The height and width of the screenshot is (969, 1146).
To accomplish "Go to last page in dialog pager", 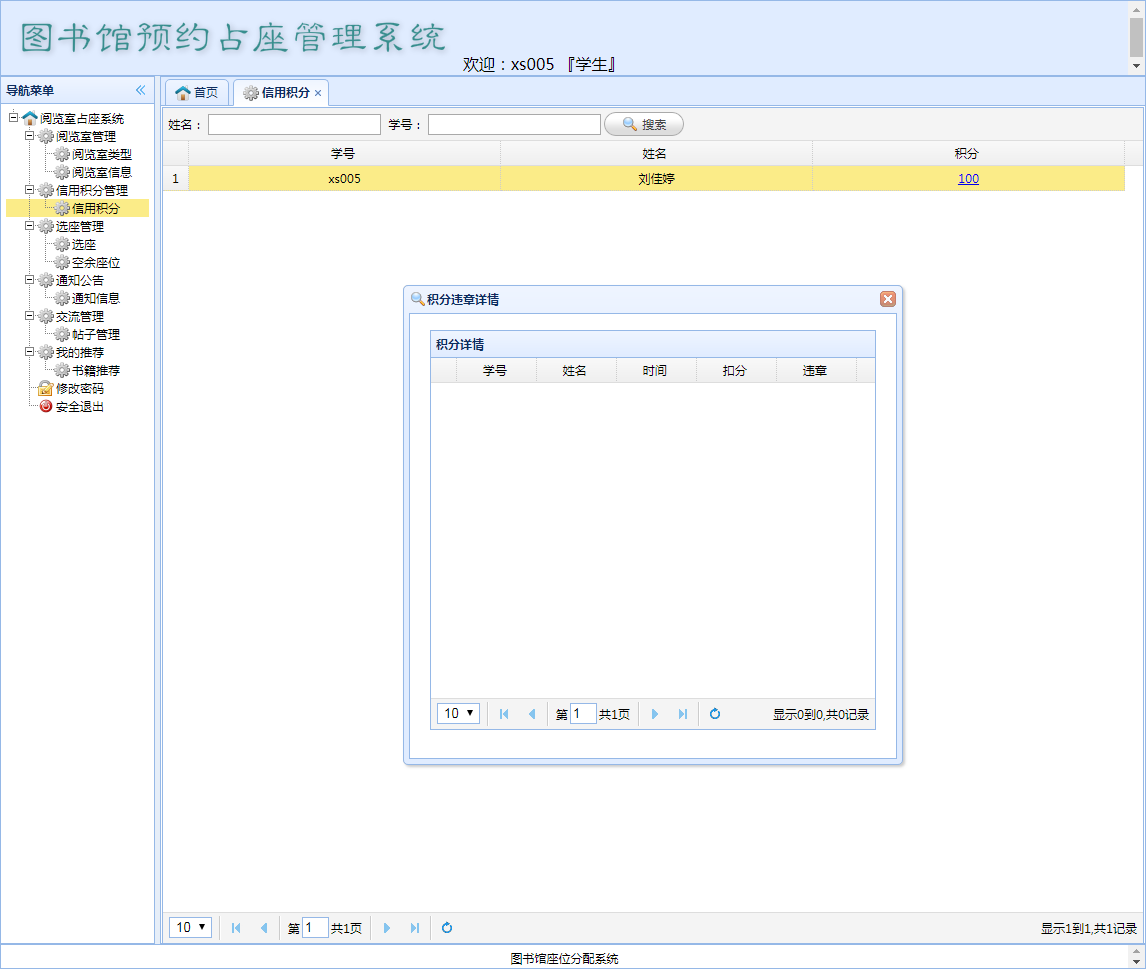I will [x=683, y=714].
